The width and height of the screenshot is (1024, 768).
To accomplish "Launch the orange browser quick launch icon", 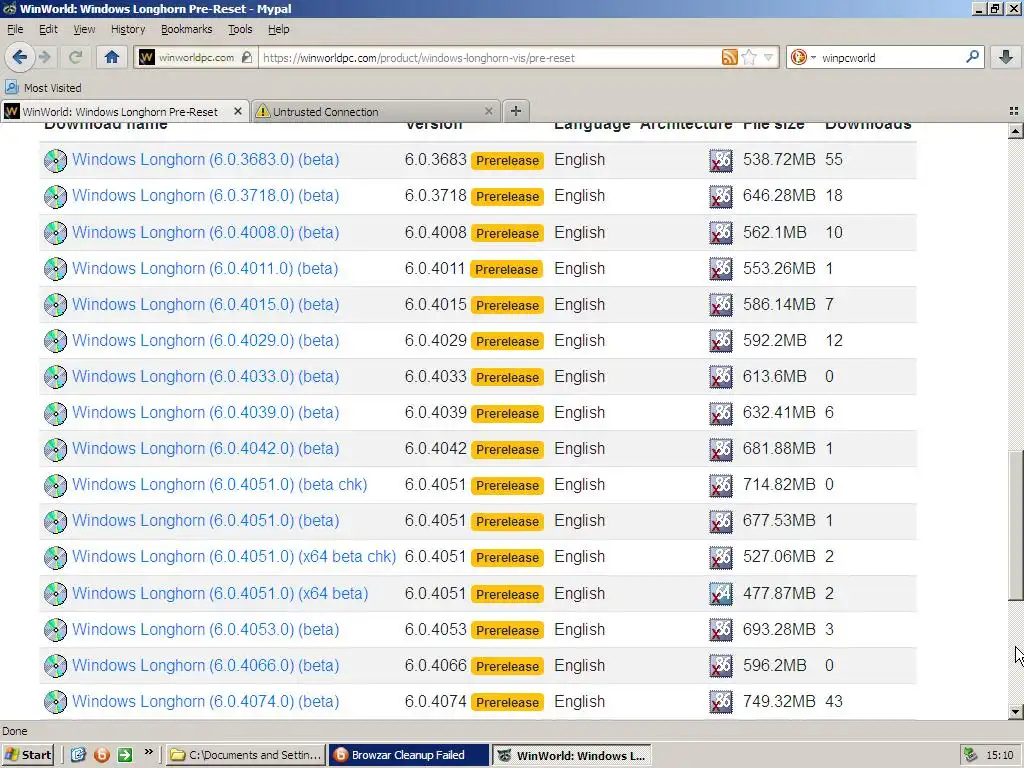I will point(102,755).
